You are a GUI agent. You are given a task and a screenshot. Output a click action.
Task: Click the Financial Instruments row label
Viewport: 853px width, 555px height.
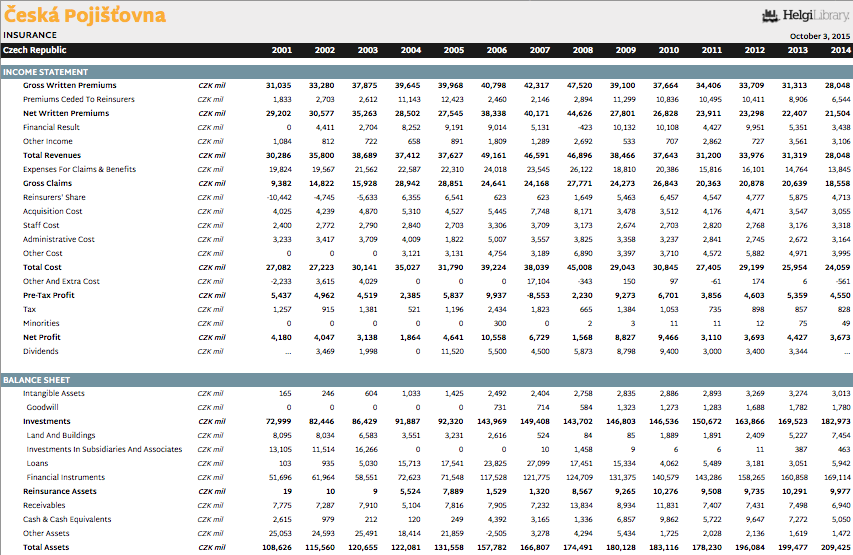click(66, 477)
